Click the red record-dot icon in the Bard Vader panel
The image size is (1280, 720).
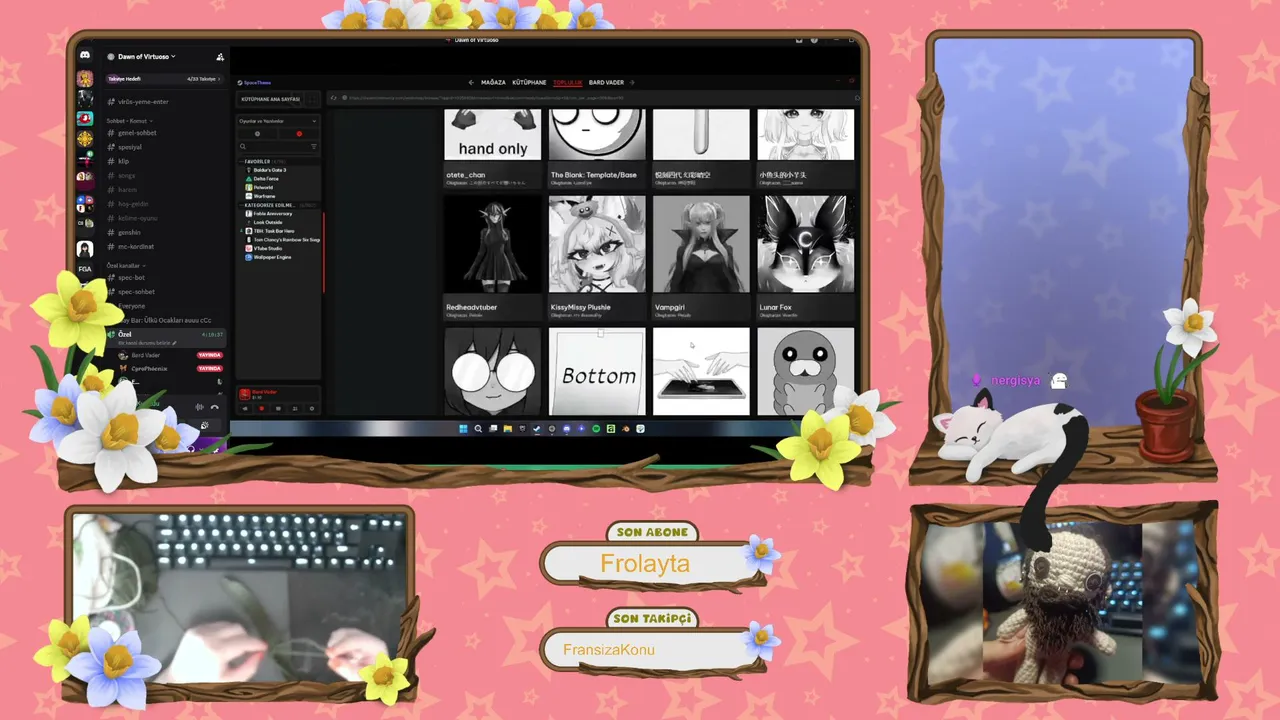262,409
